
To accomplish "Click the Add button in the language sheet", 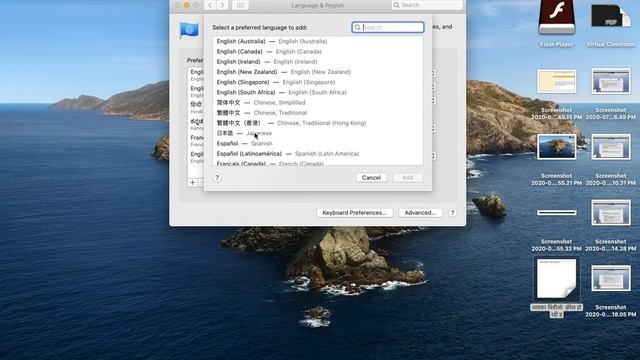I will pyautogui.click(x=408, y=178).
